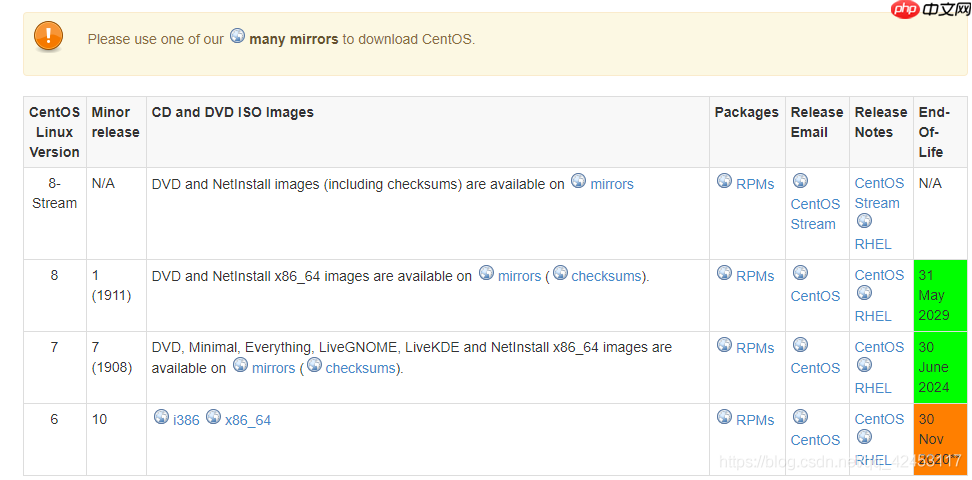The height and width of the screenshot is (480, 972).
Task: Open the CentOS Stream release email link
Action: coord(815,214)
